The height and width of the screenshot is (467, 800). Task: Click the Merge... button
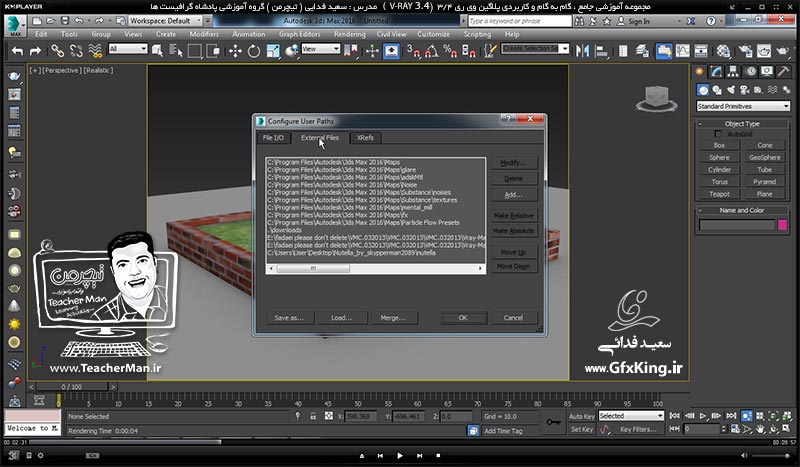(x=393, y=317)
